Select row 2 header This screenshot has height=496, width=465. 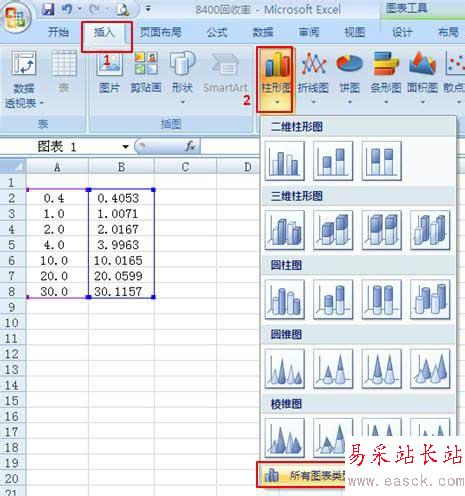click(12, 198)
